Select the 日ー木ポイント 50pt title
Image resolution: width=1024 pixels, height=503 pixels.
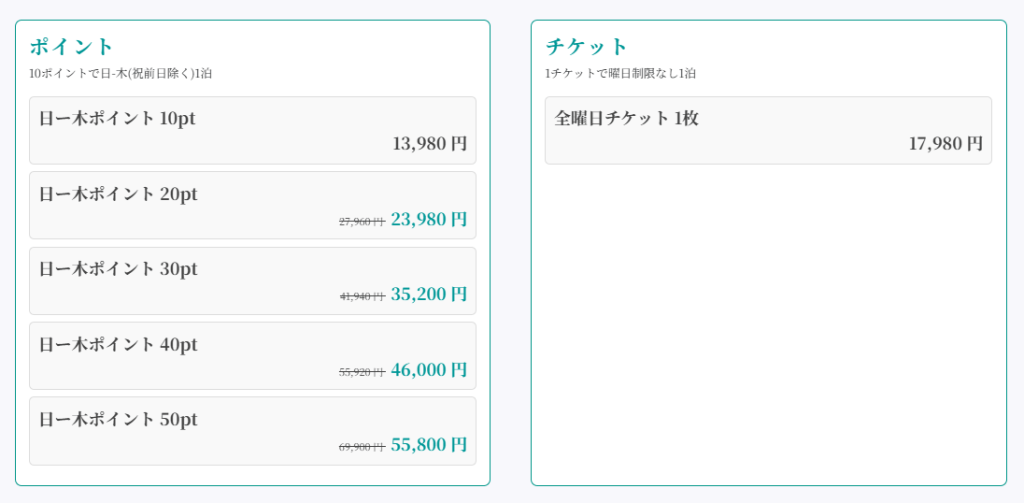(x=118, y=419)
